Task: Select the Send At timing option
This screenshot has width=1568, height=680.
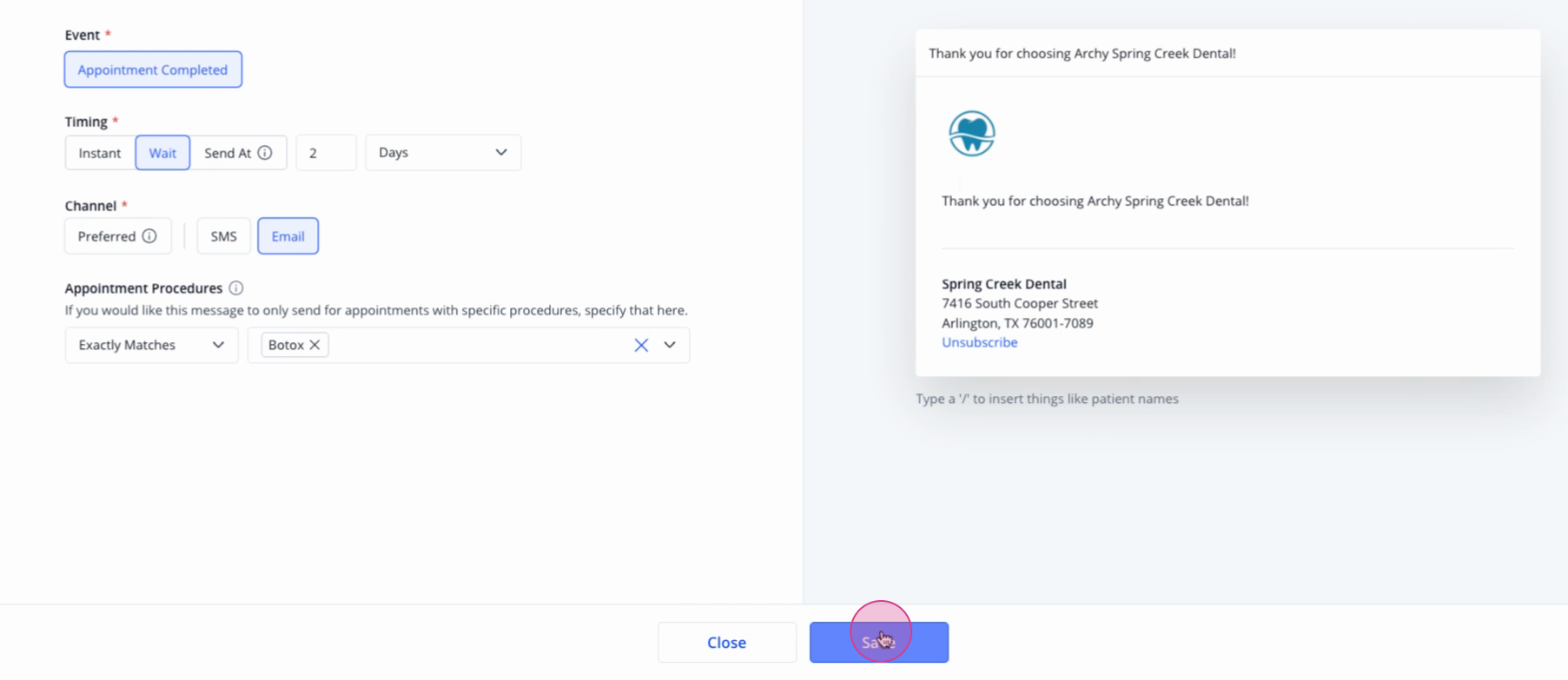Action: 238,153
